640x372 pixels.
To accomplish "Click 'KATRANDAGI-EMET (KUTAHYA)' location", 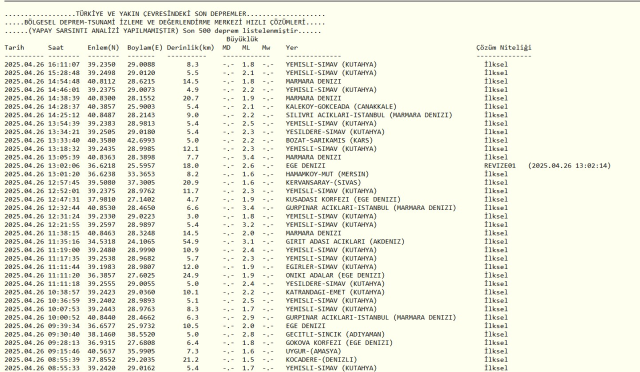I will pos(335,292).
